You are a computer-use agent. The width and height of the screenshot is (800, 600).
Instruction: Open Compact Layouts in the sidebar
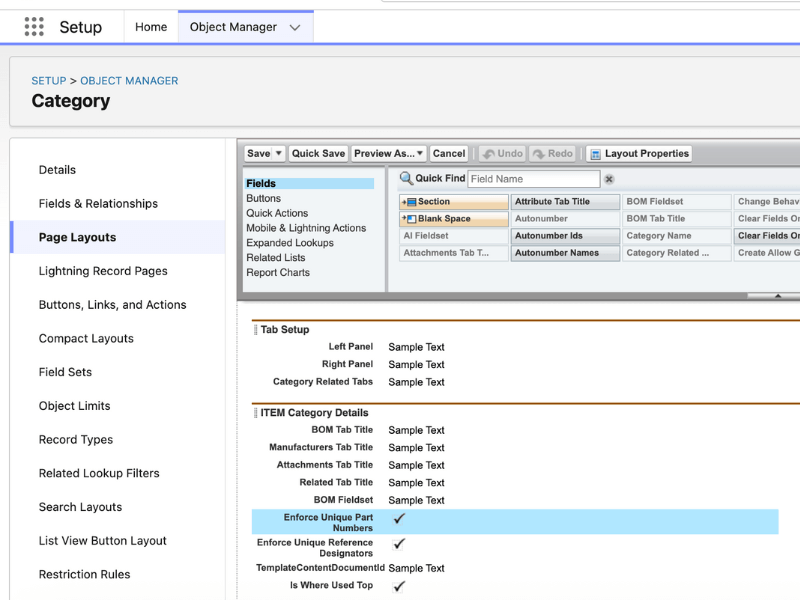coord(86,338)
